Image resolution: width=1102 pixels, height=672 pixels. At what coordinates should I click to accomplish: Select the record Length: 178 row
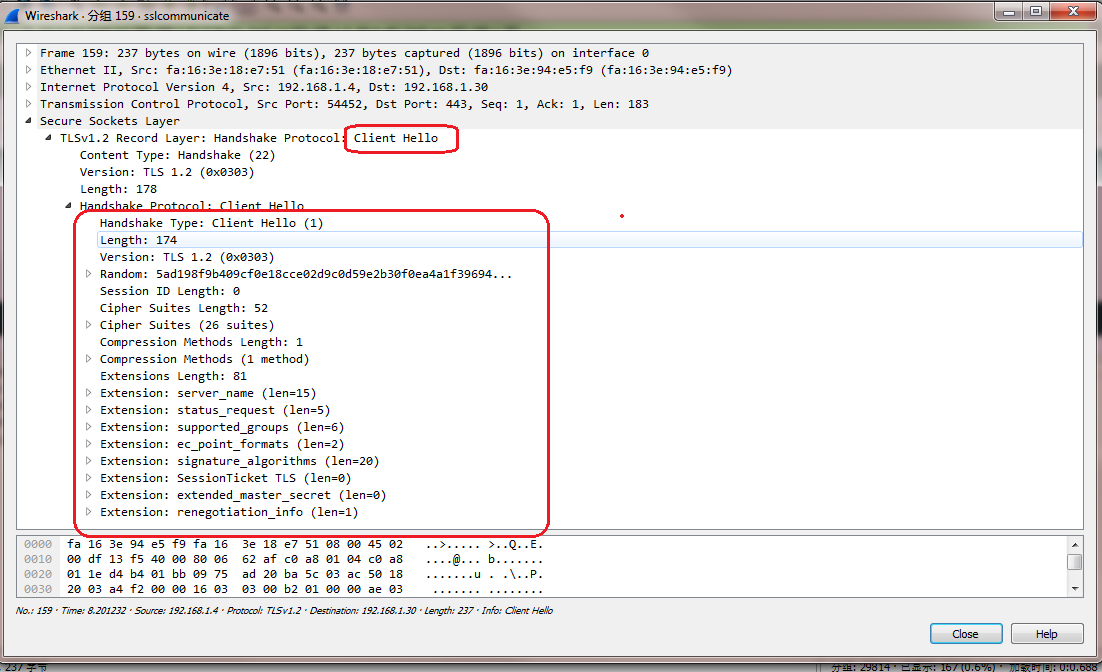(118, 189)
